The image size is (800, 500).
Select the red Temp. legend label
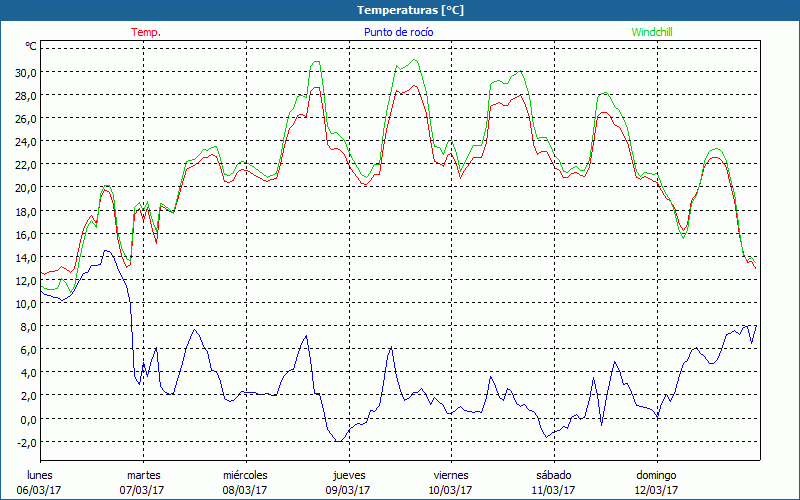(x=146, y=32)
